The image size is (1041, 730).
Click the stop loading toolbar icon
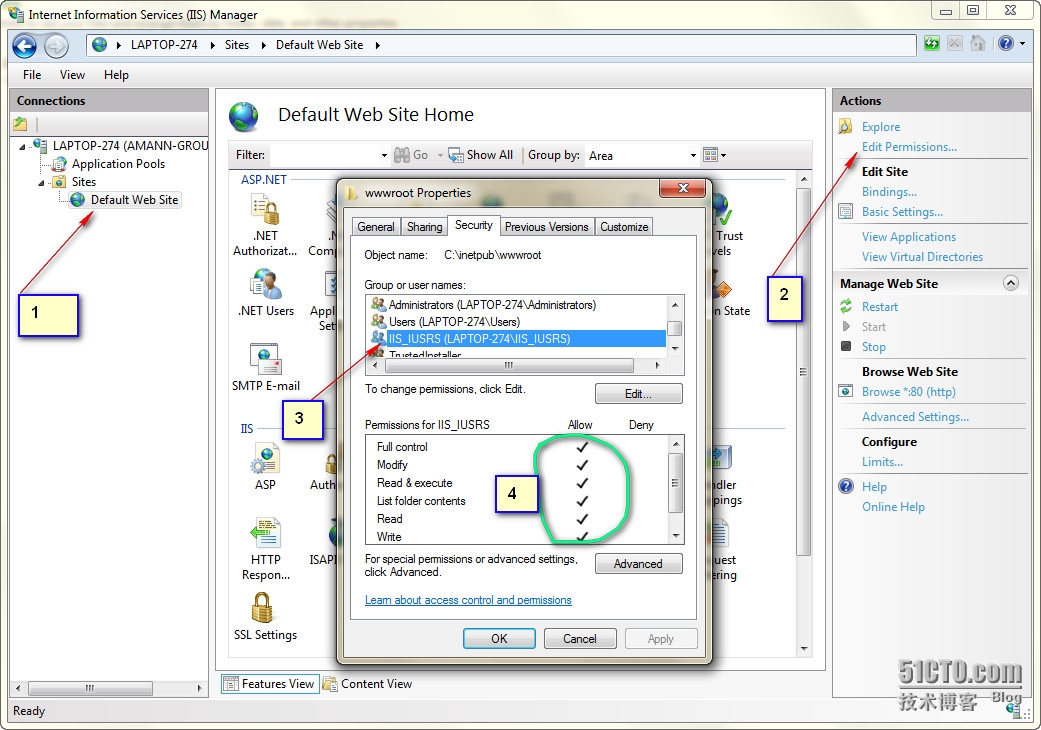click(955, 44)
